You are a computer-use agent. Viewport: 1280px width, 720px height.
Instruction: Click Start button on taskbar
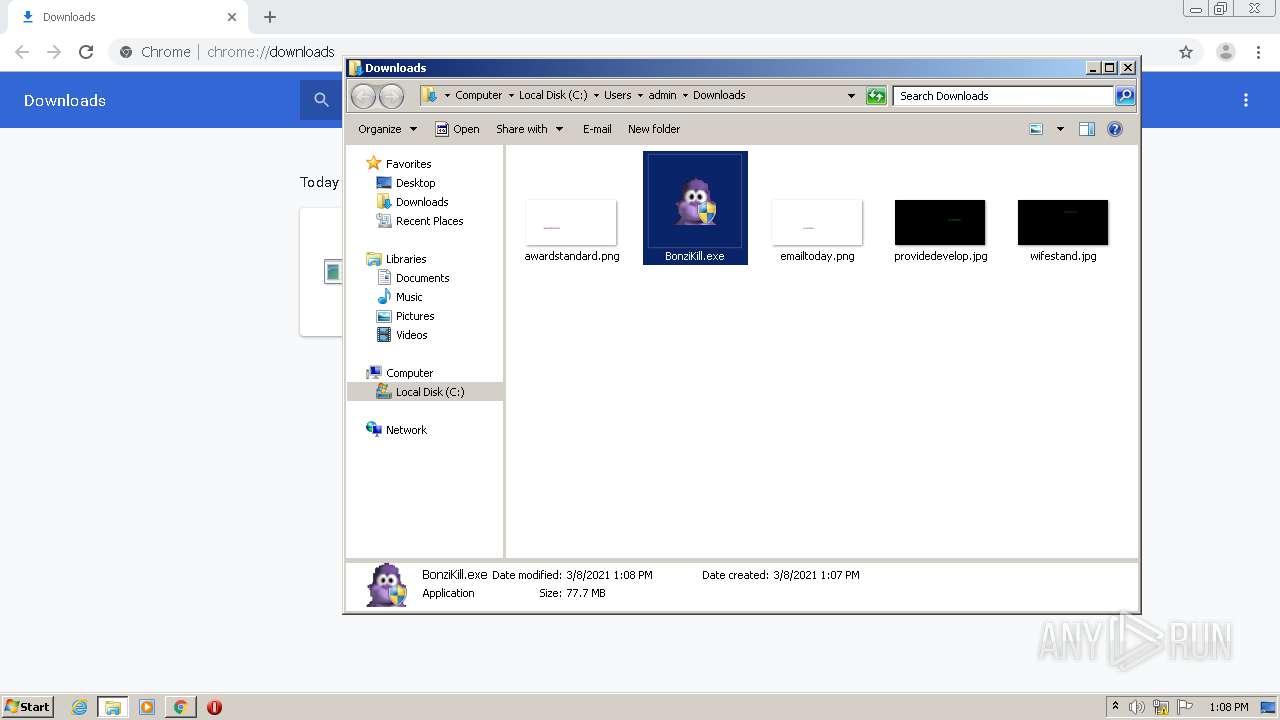point(27,707)
